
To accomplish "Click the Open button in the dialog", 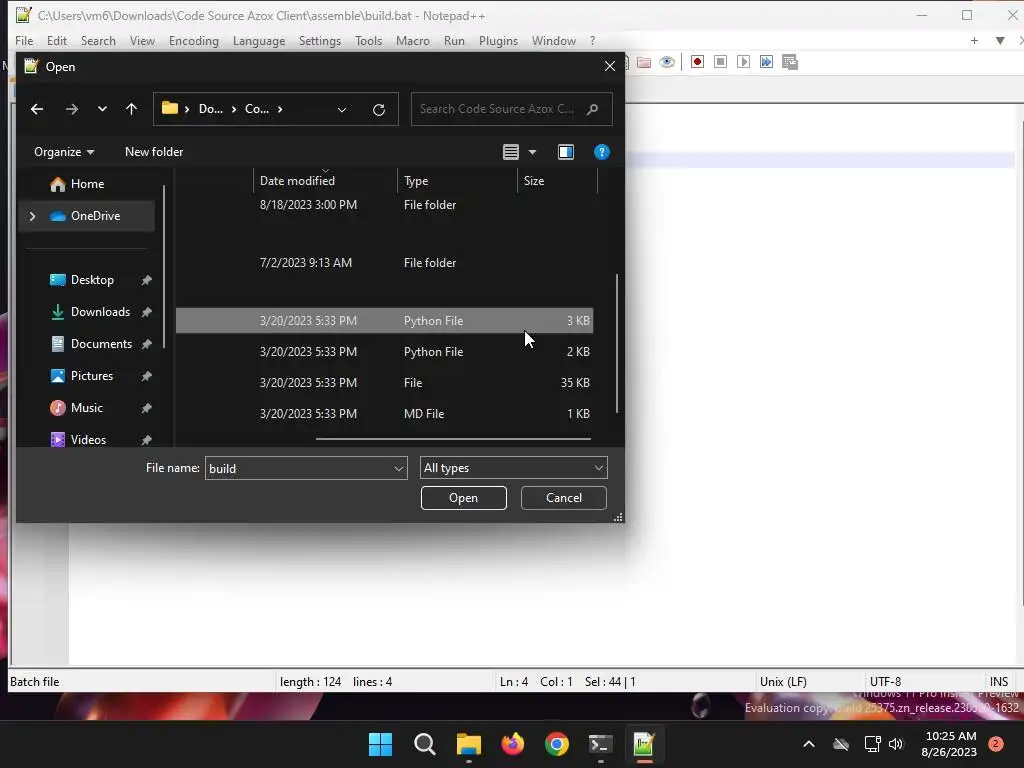I will click(x=464, y=498).
